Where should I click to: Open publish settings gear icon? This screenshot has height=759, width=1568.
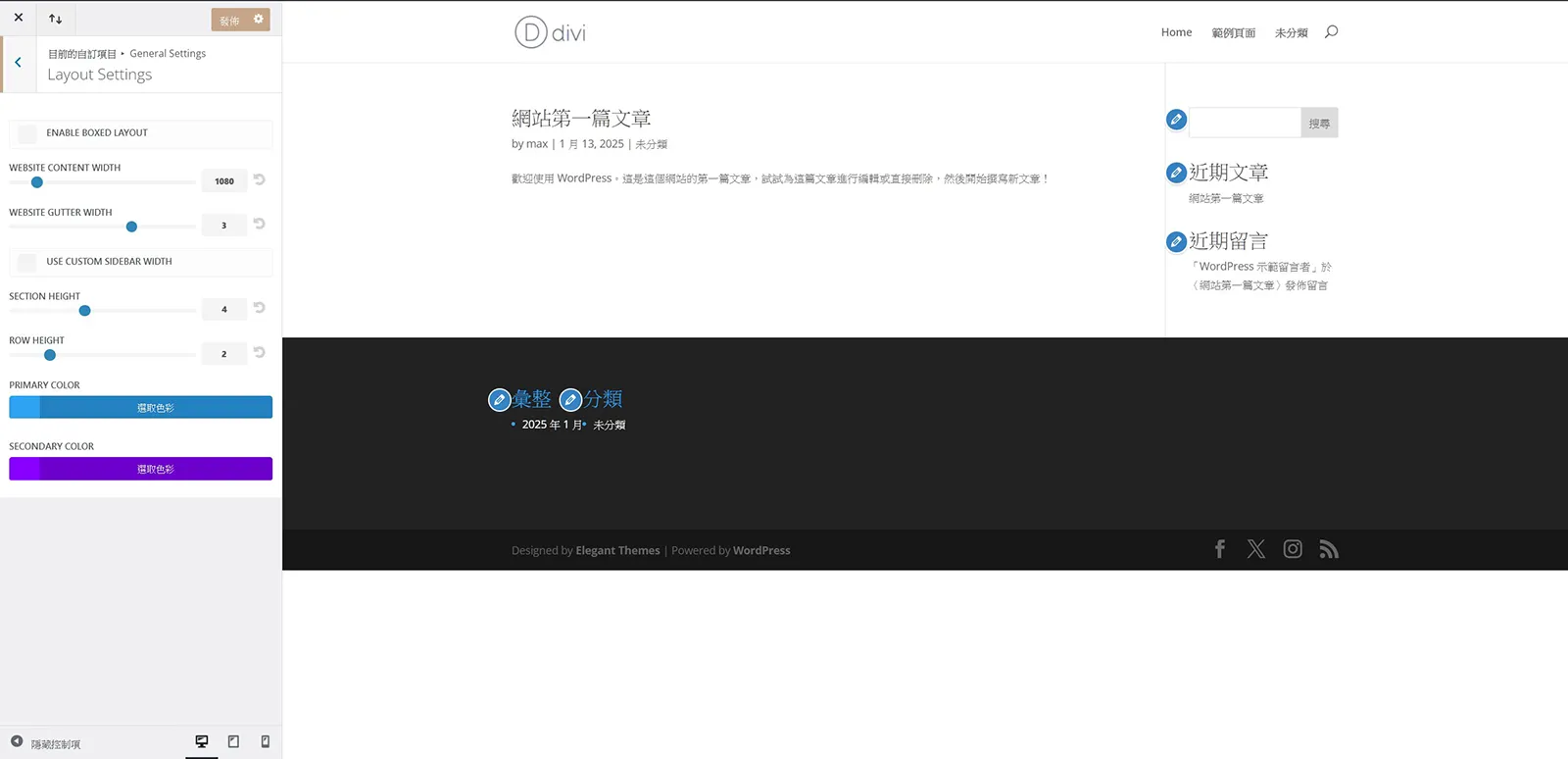click(259, 19)
